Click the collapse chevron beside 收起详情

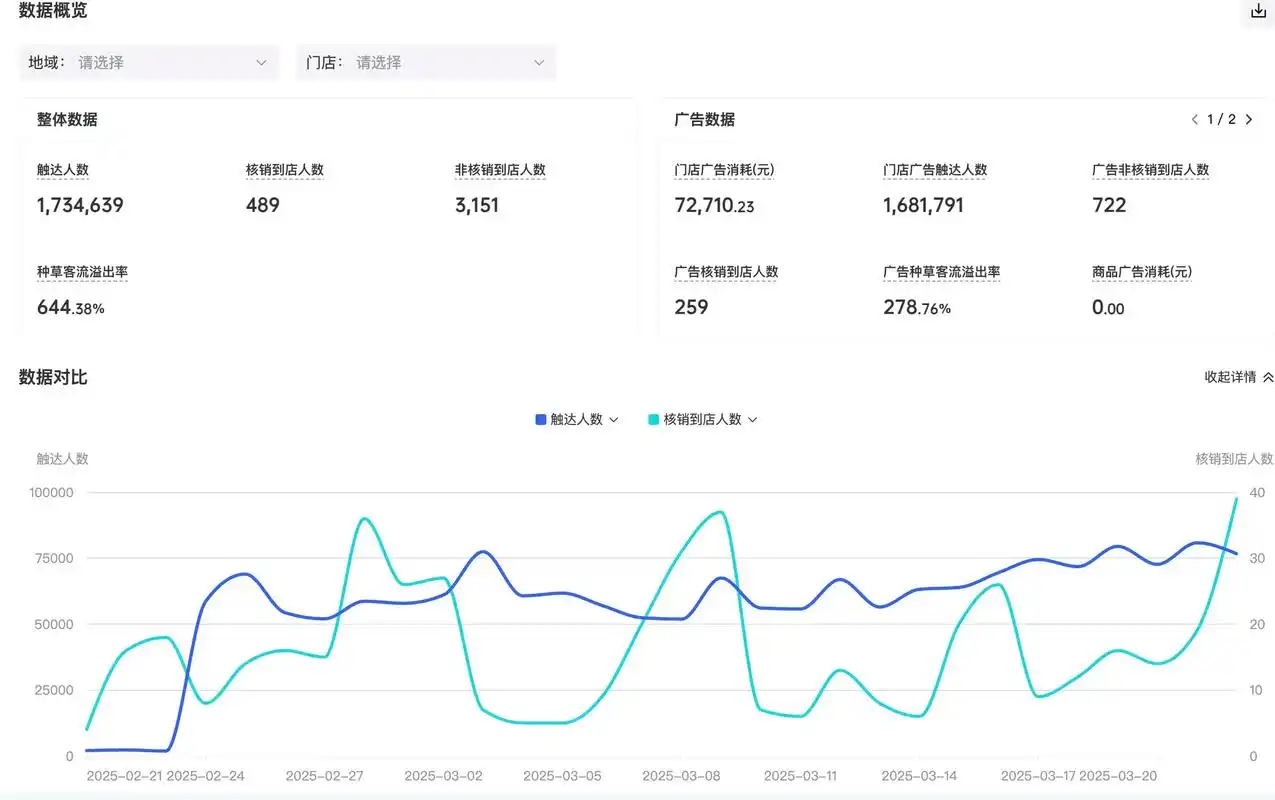[x=1267, y=377]
